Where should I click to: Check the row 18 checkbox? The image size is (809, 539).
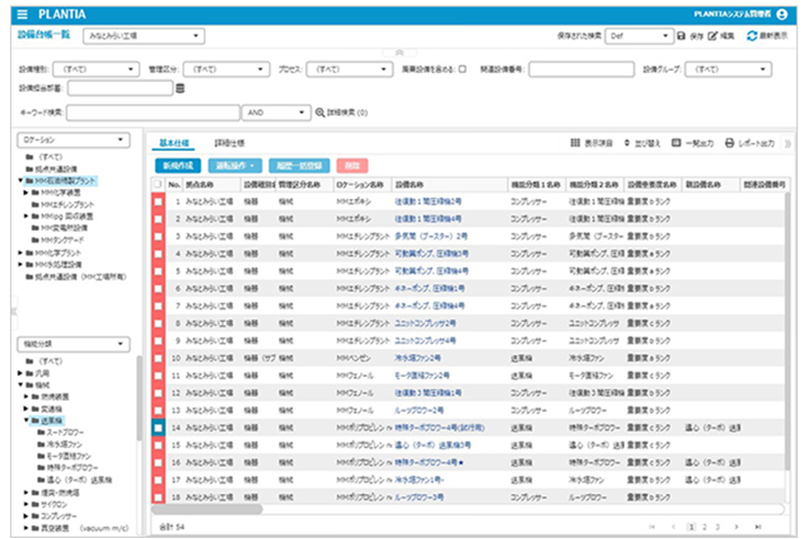coord(158,497)
